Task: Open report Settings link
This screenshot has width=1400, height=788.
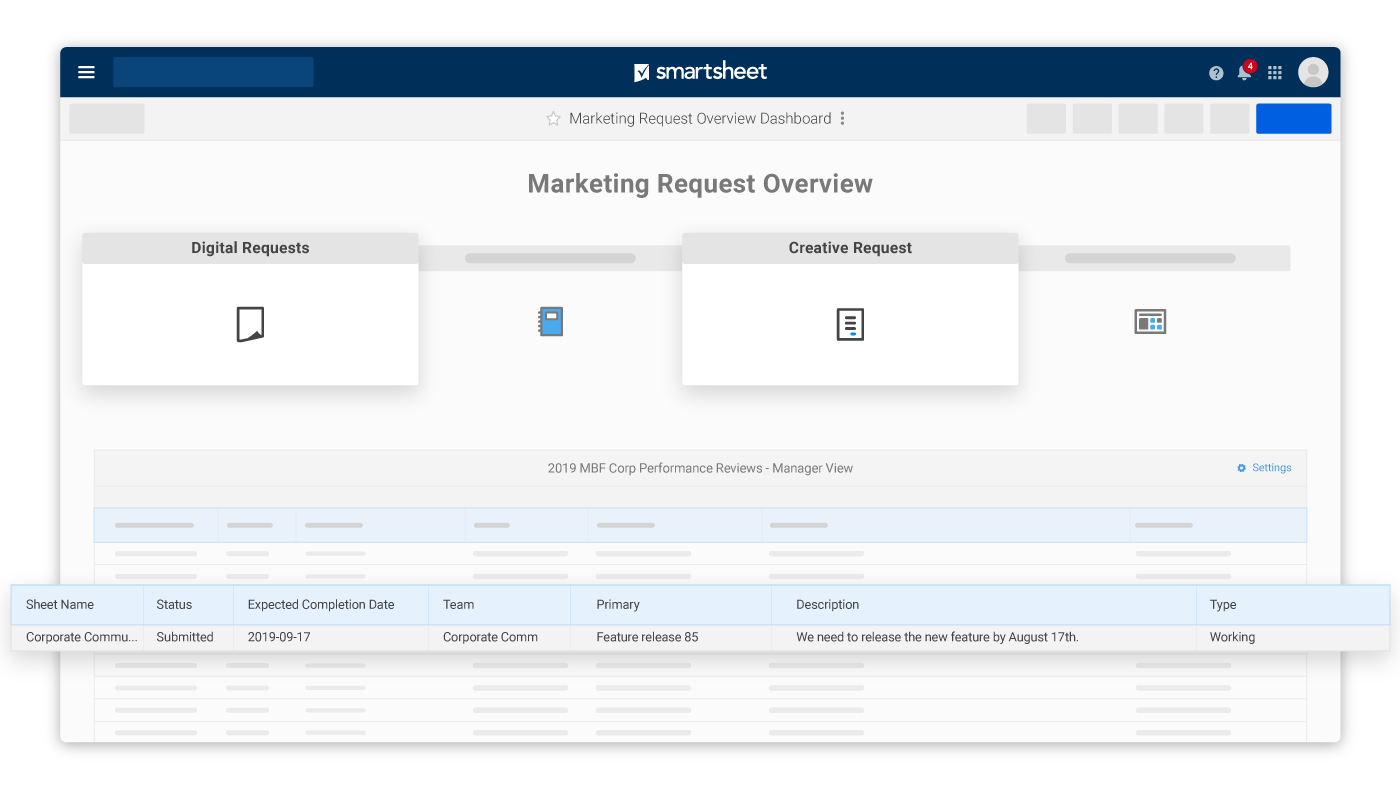Action: click(1265, 468)
